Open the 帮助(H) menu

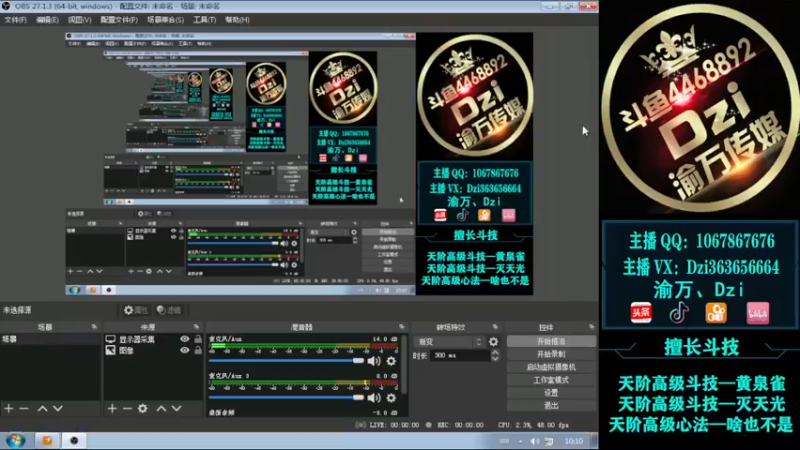(x=237, y=20)
